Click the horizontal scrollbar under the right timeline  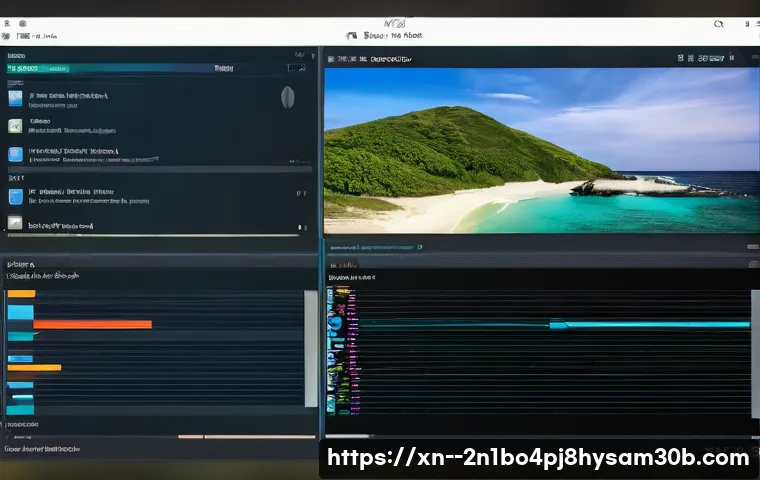click(348, 436)
